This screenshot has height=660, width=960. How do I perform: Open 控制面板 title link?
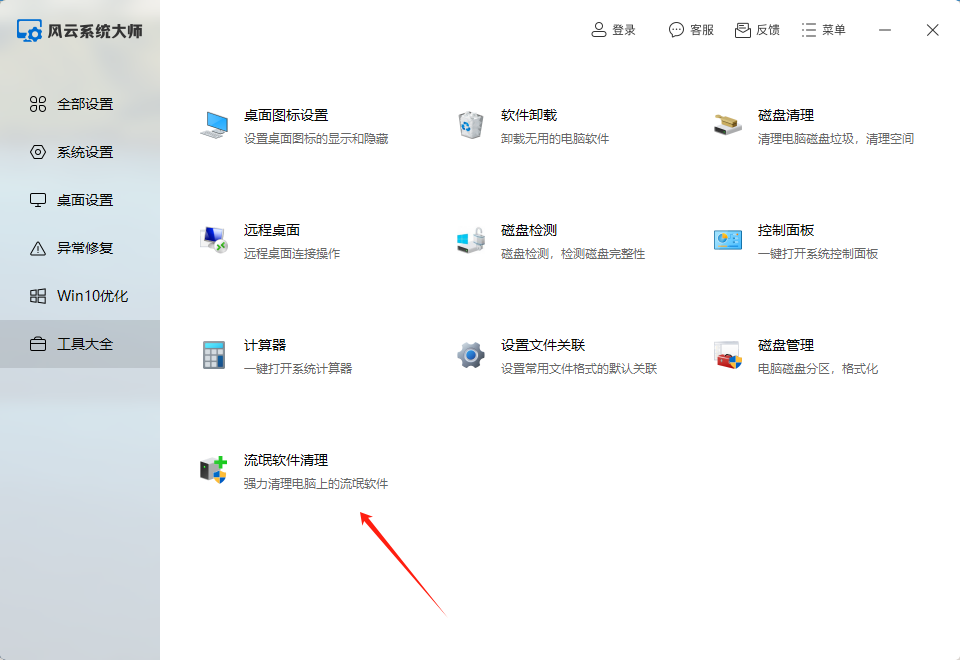786,230
